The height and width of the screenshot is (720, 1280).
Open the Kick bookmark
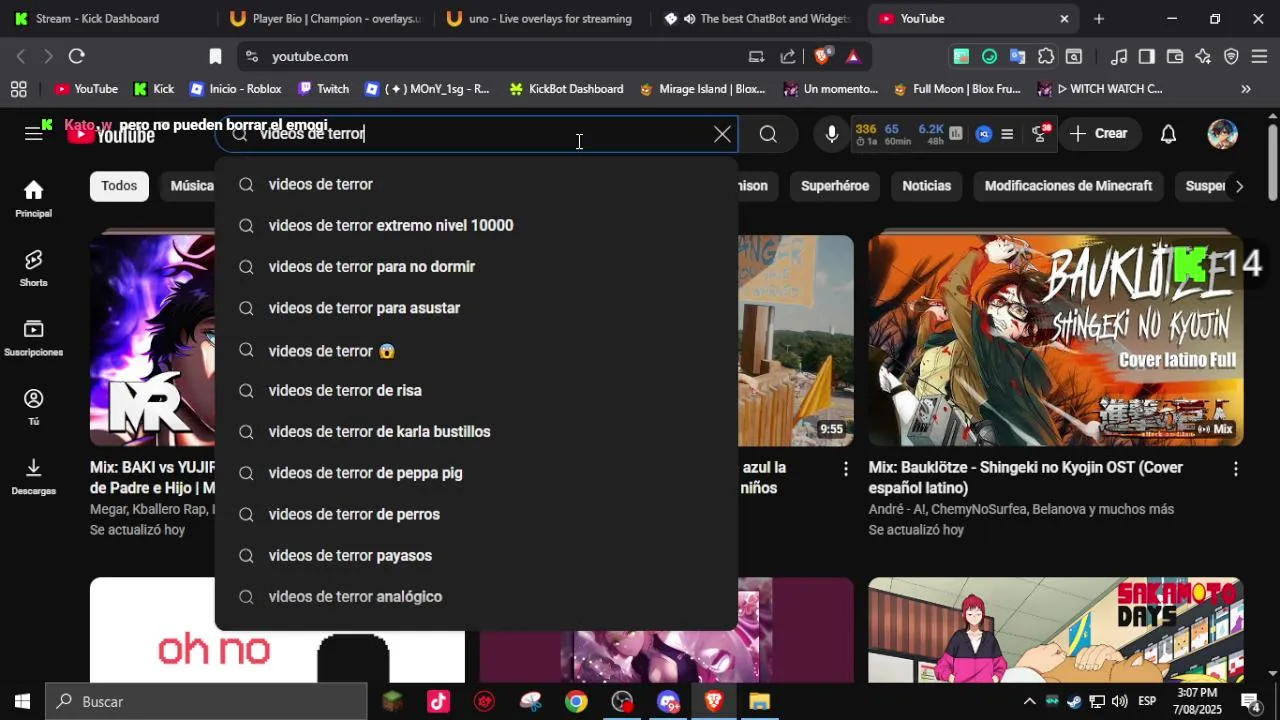click(x=154, y=89)
